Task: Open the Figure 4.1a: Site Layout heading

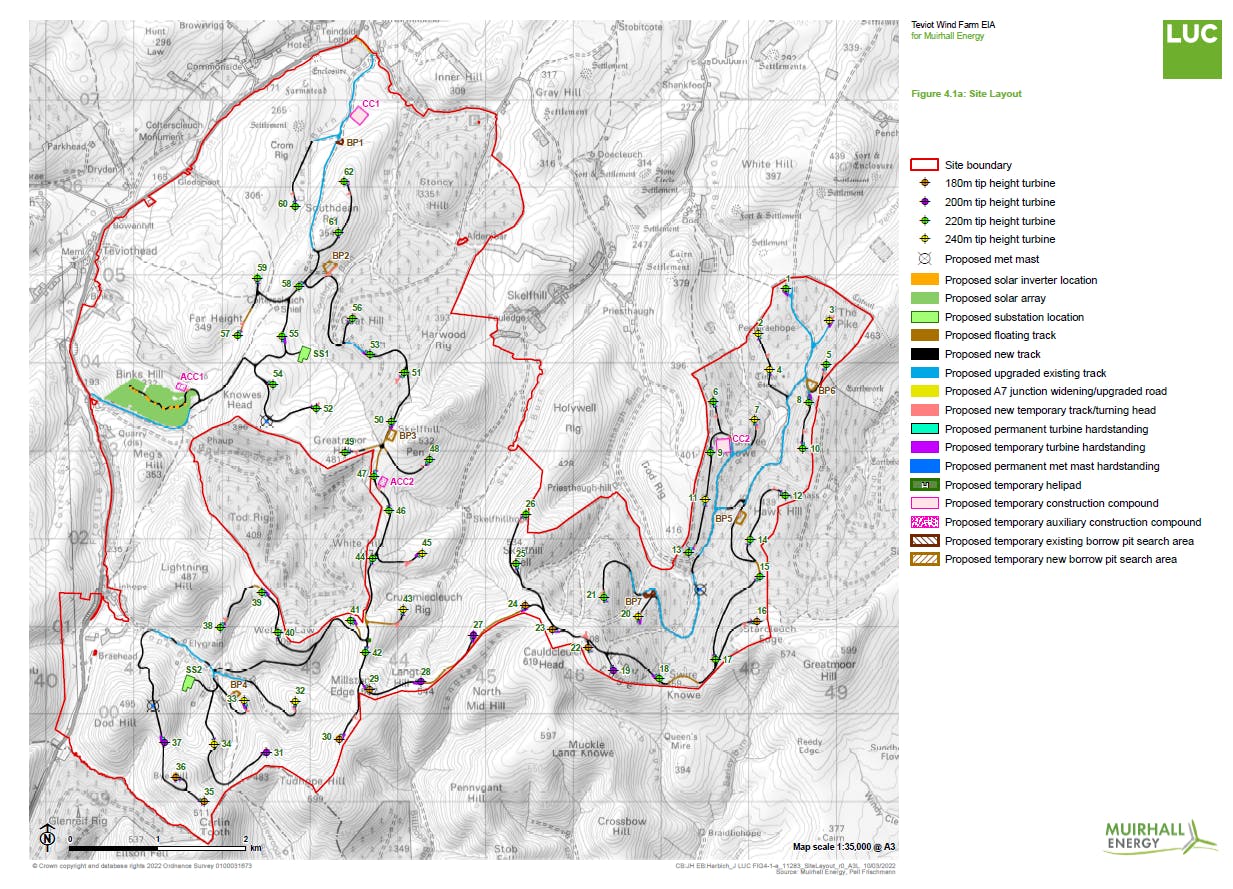Action: 966,93
